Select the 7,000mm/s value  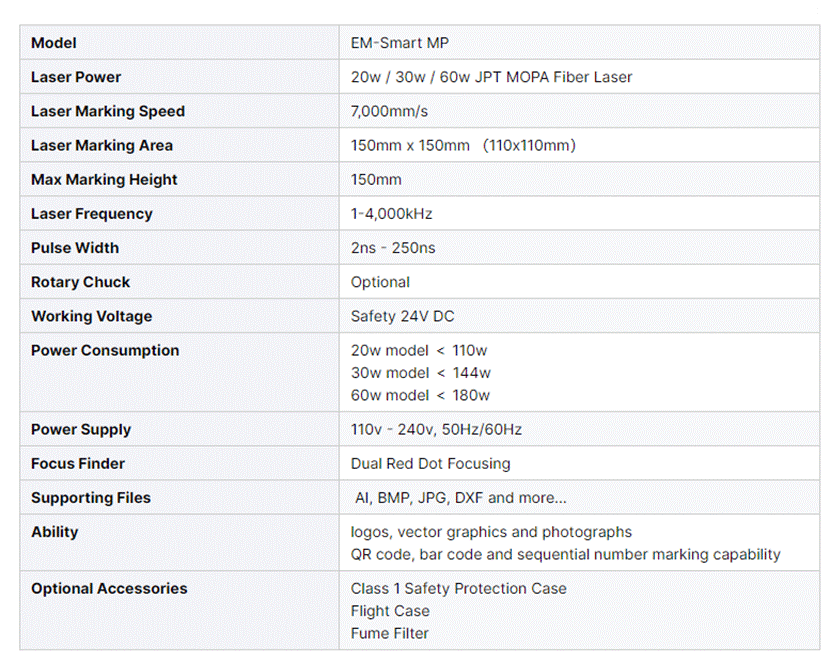(389, 112)
